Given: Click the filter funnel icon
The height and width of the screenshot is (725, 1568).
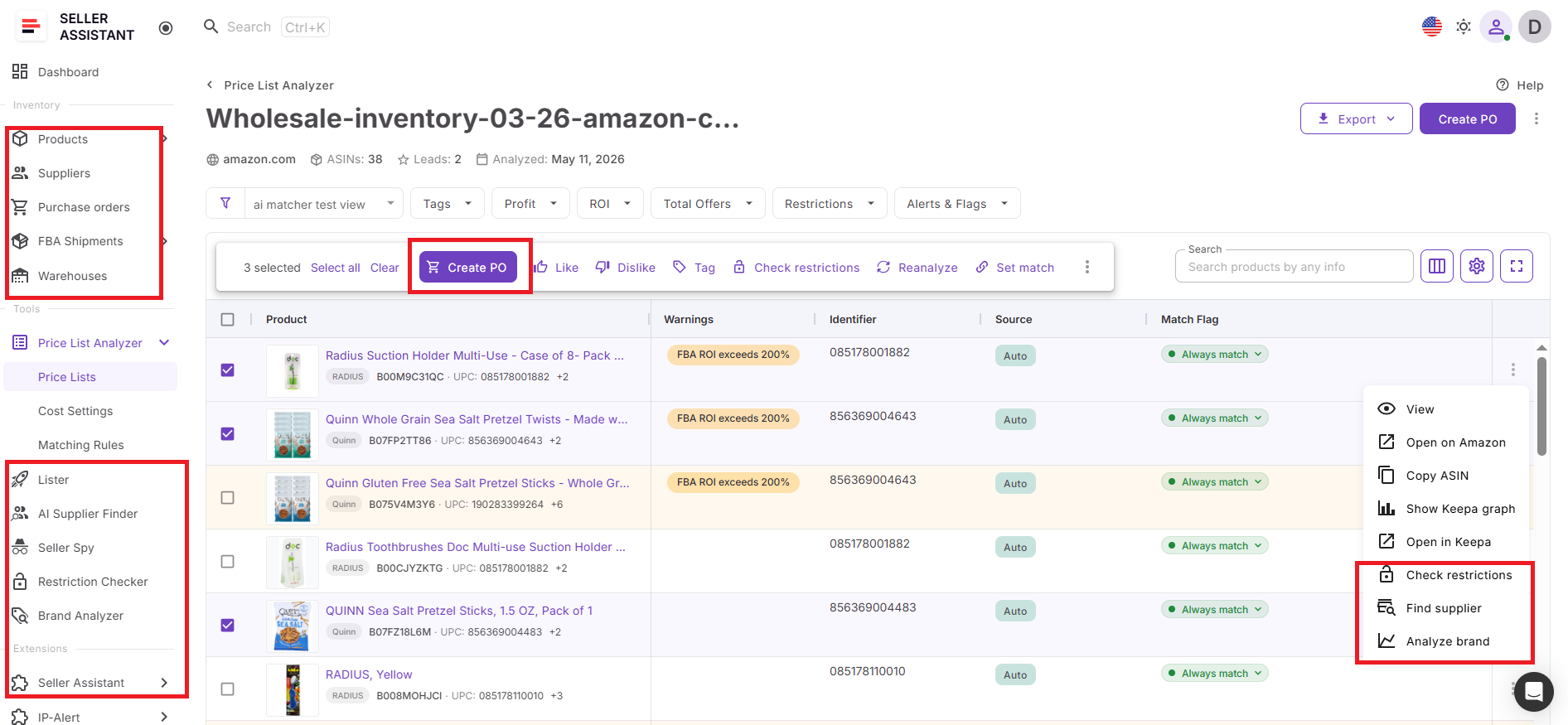Looking at the screenshot, I should tap(225, 203).
